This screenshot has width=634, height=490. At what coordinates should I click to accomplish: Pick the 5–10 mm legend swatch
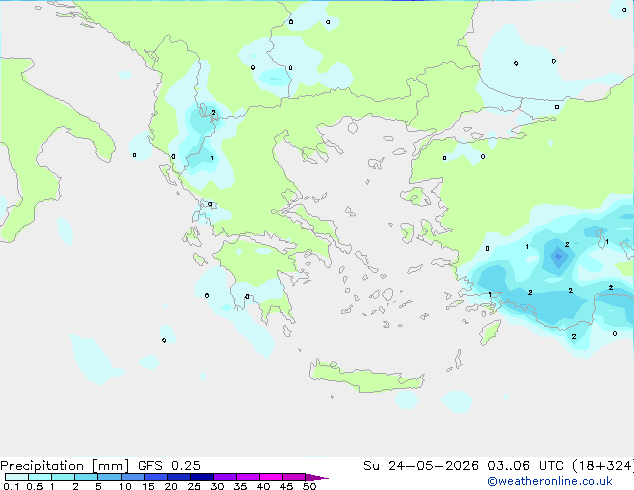point(109,477)
